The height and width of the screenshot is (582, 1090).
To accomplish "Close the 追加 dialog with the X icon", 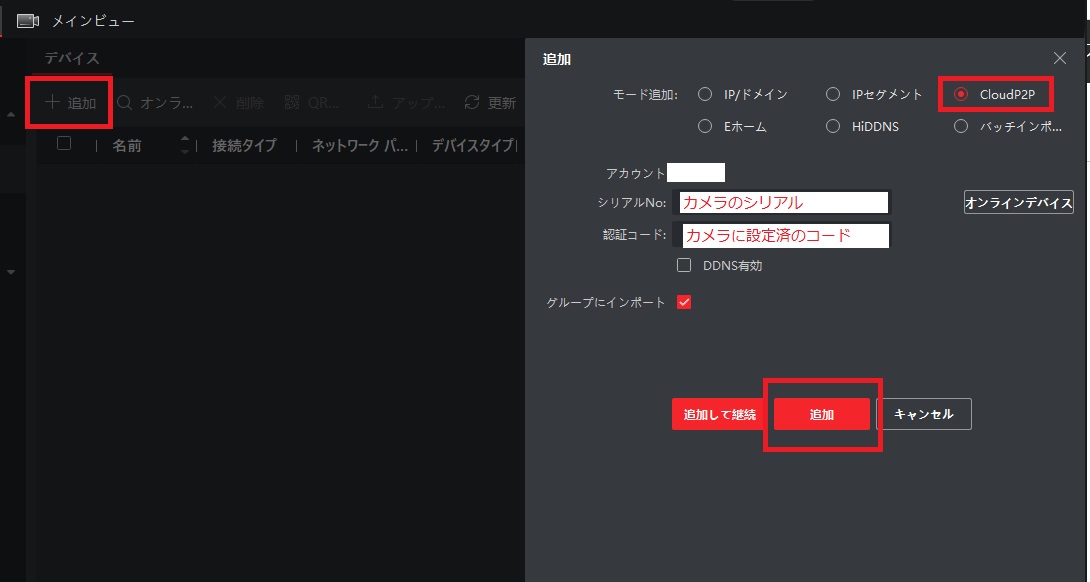I will click(x=1058, y=57).
